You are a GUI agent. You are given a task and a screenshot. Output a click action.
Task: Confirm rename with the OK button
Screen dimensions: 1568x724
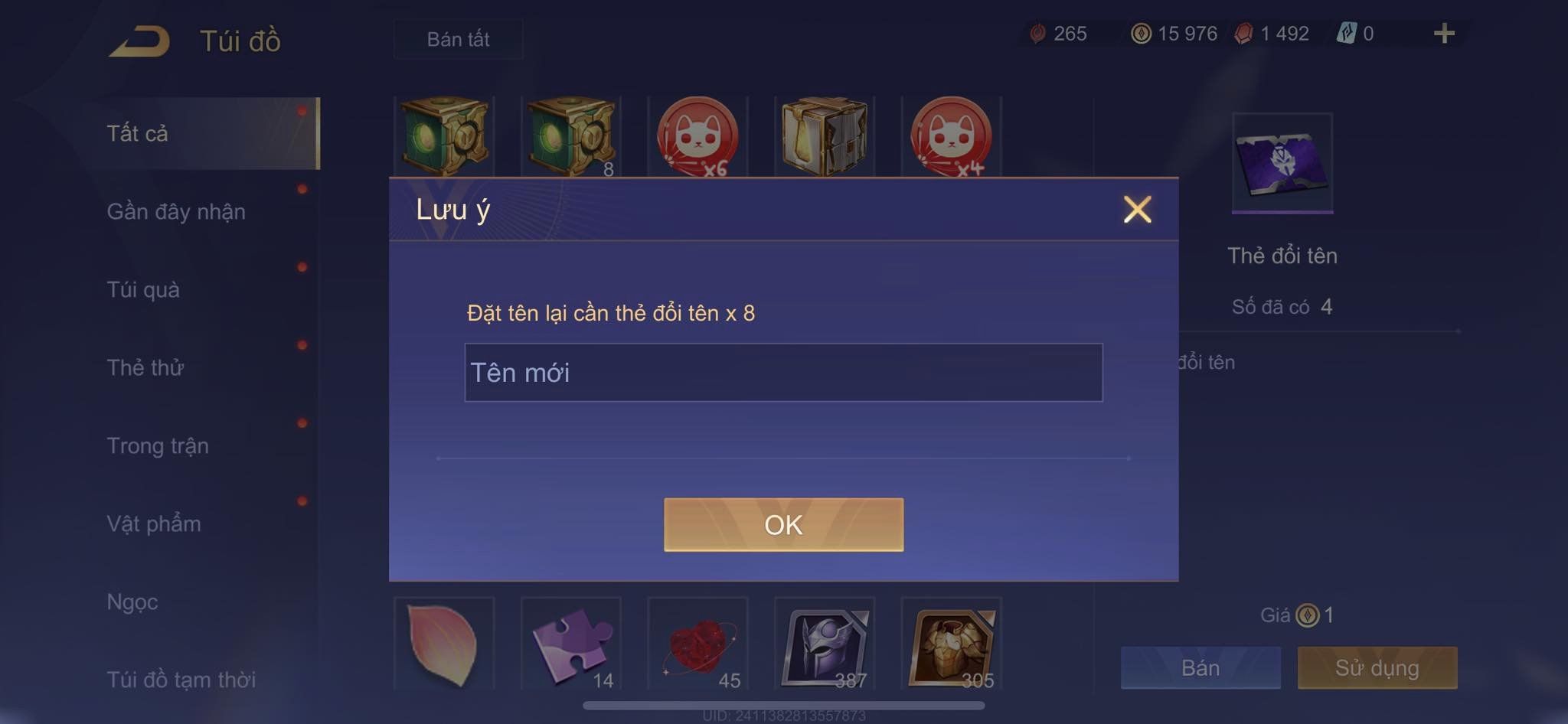[783, 524]
